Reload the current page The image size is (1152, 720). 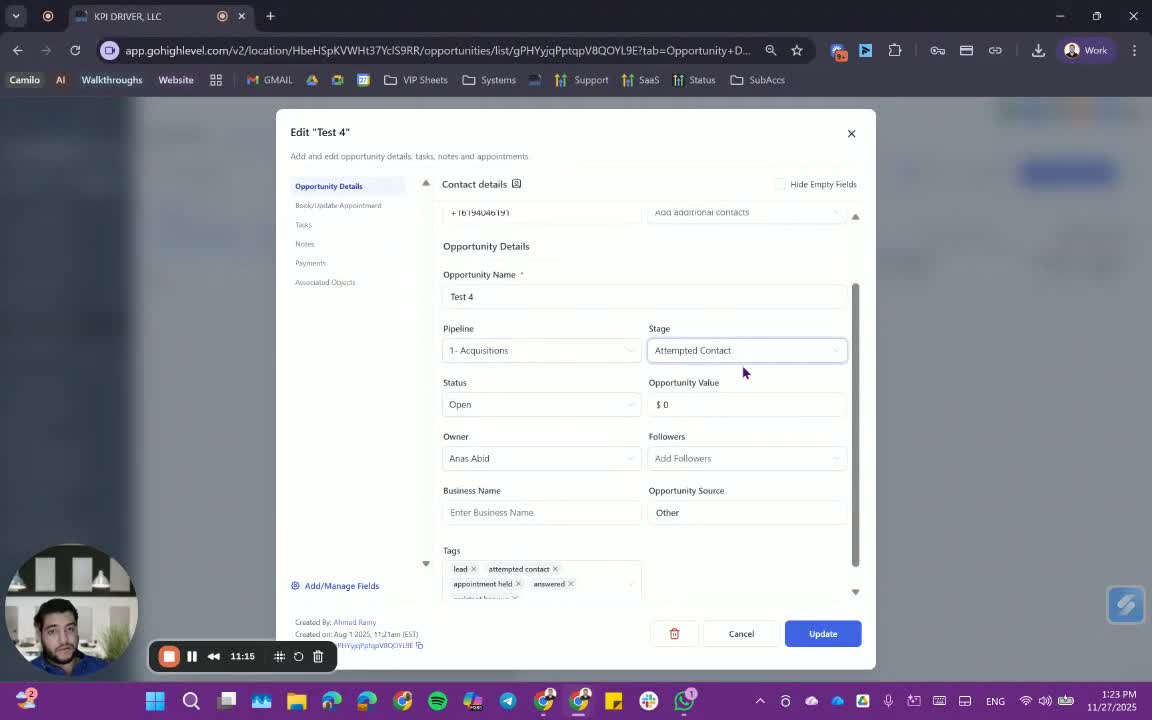75,51
